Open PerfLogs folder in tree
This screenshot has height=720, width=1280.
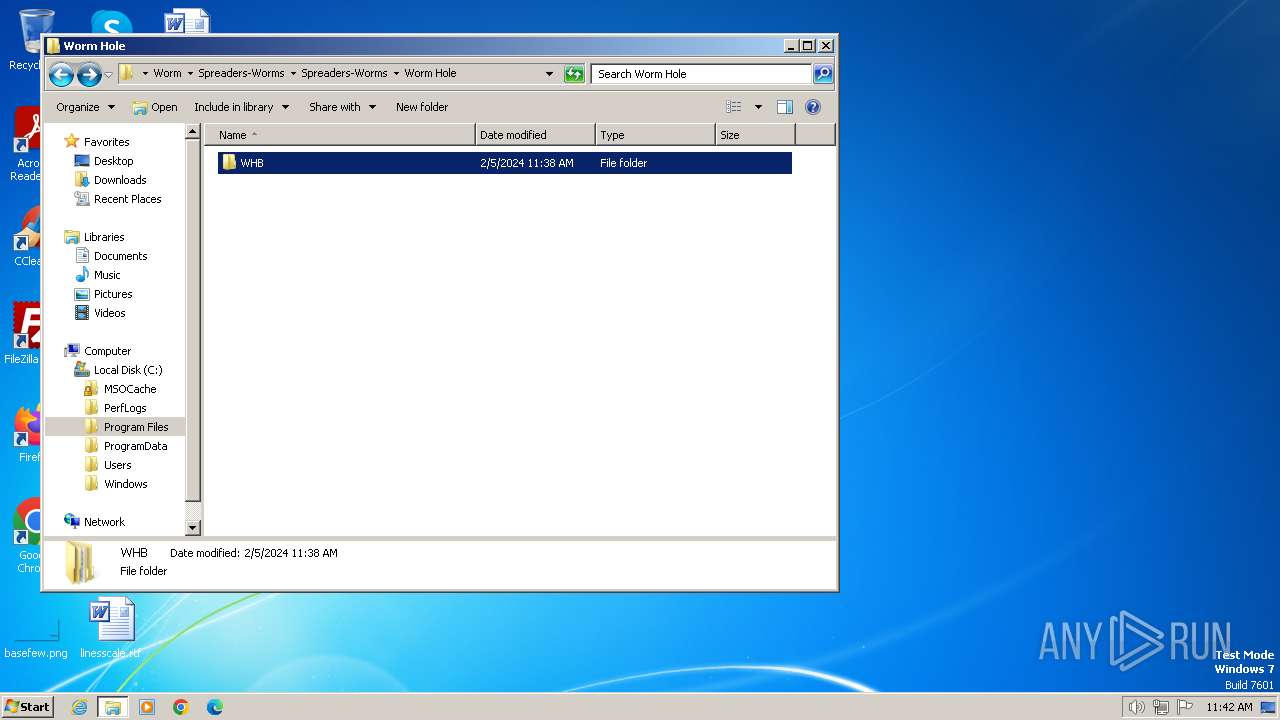click(x=125, y=408)
